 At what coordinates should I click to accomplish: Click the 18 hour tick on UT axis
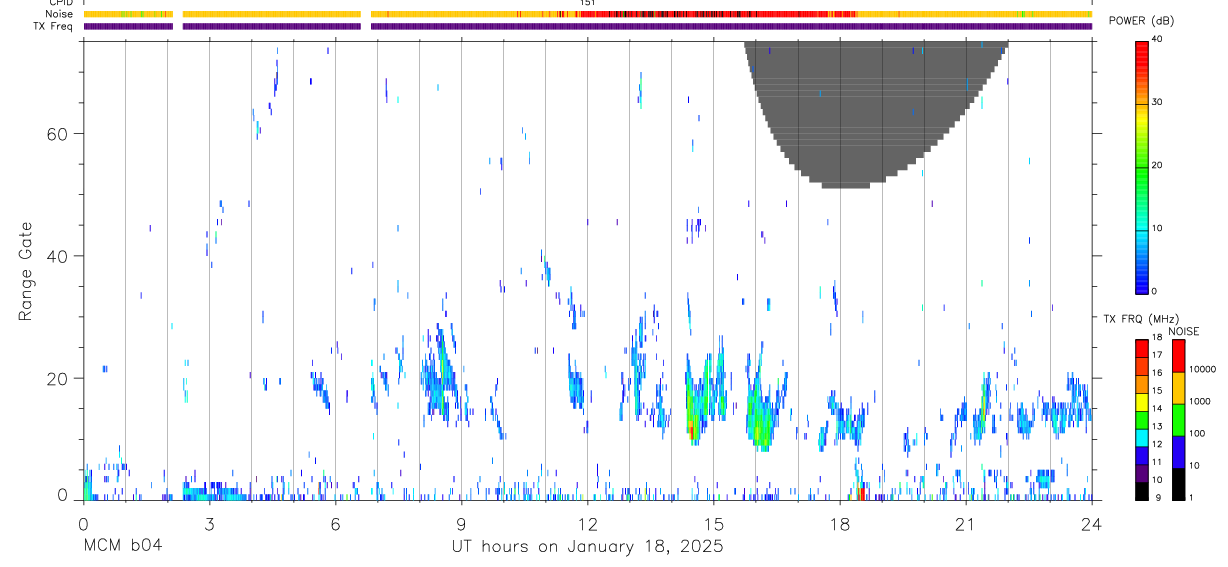(839, 522)
